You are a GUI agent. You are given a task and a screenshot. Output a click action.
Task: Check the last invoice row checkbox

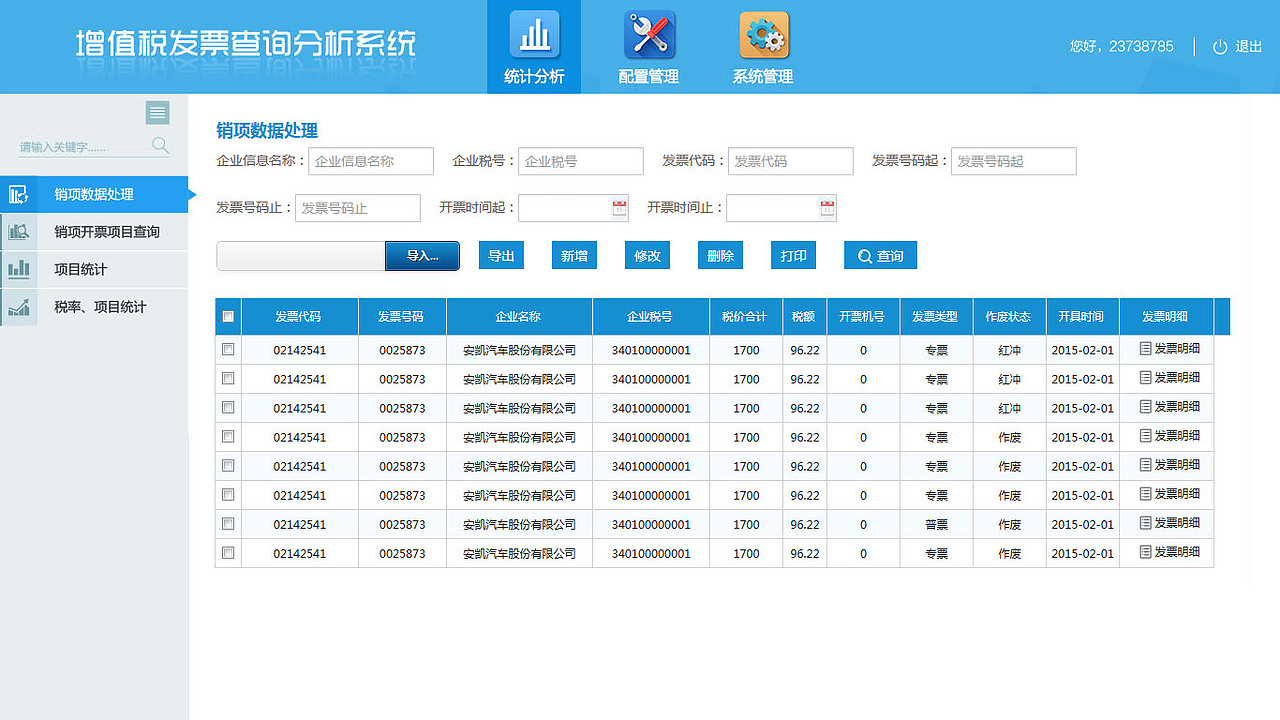tap(228, 552)
